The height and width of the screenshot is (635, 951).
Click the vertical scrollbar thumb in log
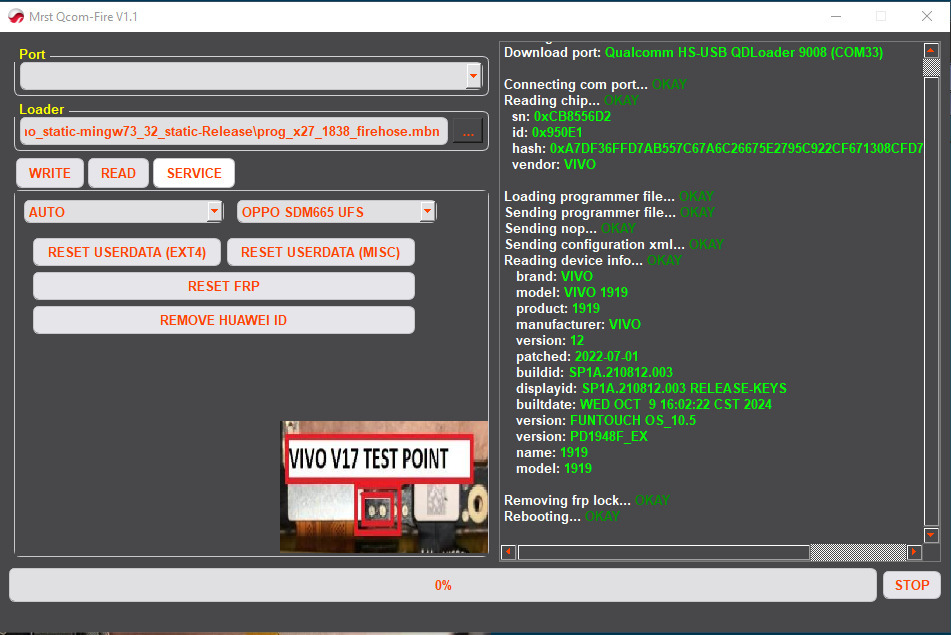931,302
